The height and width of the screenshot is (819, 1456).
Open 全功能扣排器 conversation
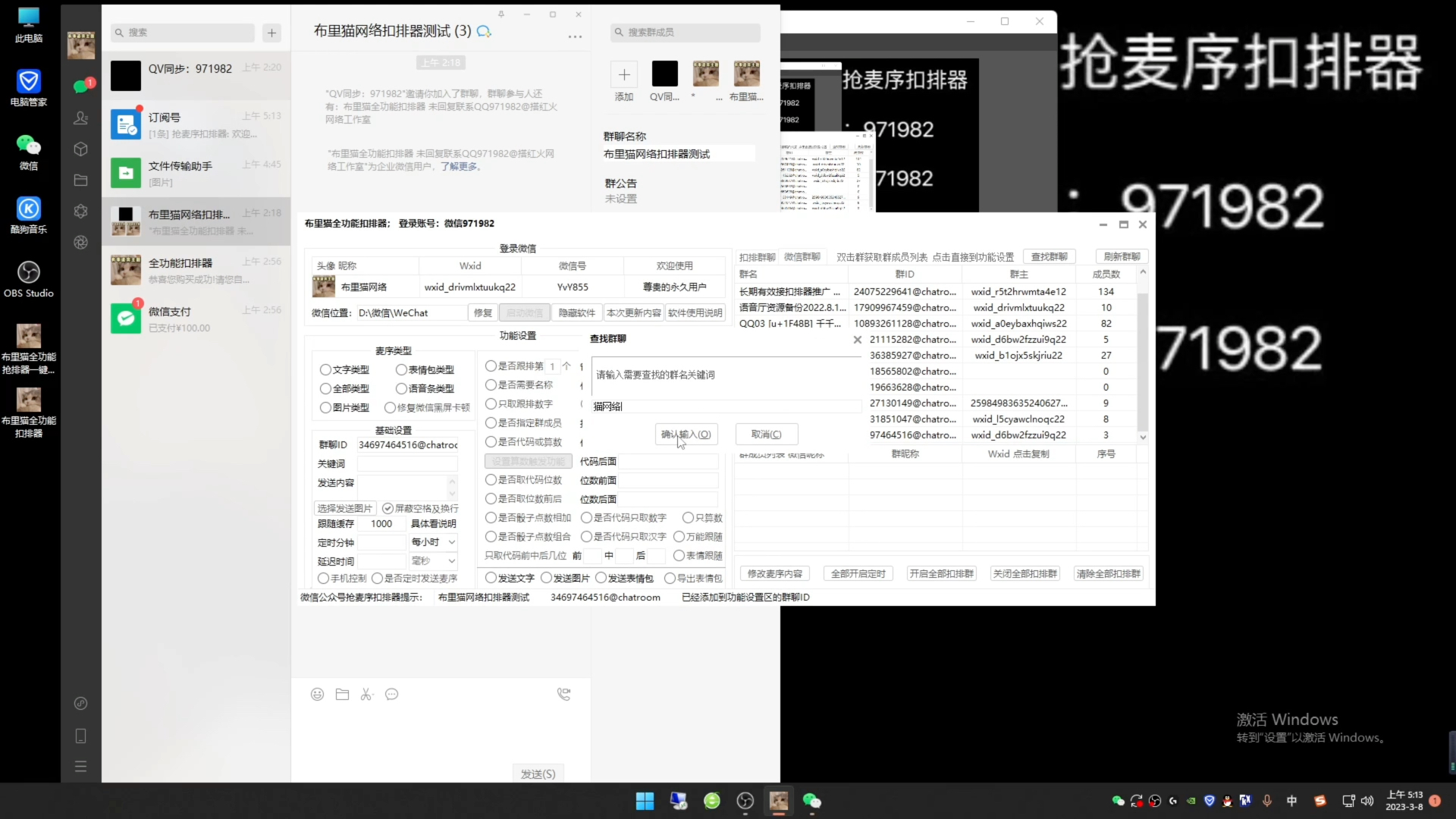pos(196,270)
